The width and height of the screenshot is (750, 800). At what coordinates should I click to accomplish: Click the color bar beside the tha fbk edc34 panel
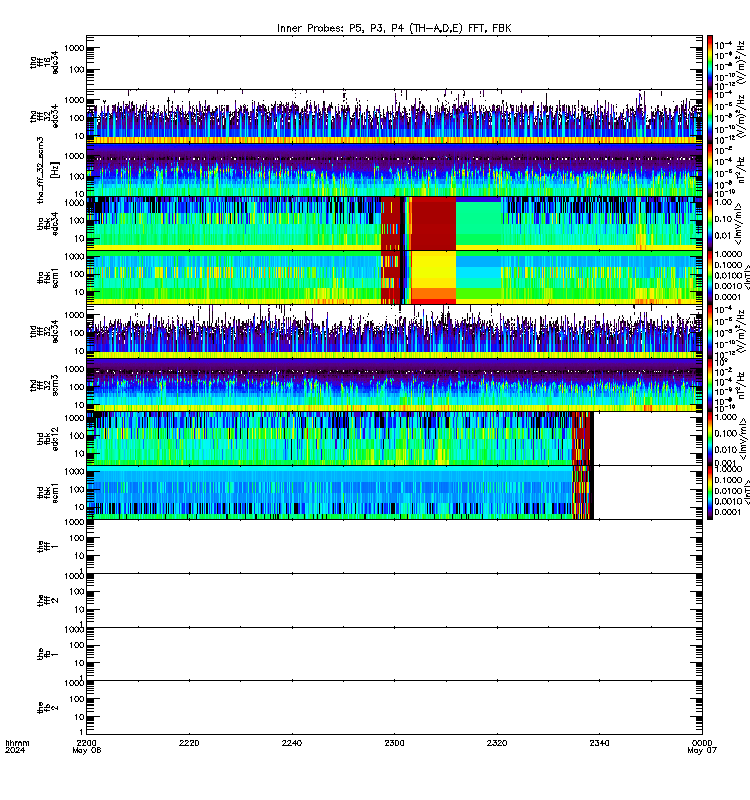coord(710,224)
